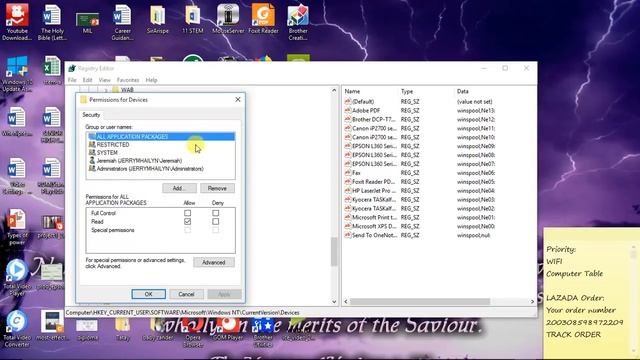640x360 pixels.
Task: Open the Favorites menu in Registry Editor
Action: point(128,80)
